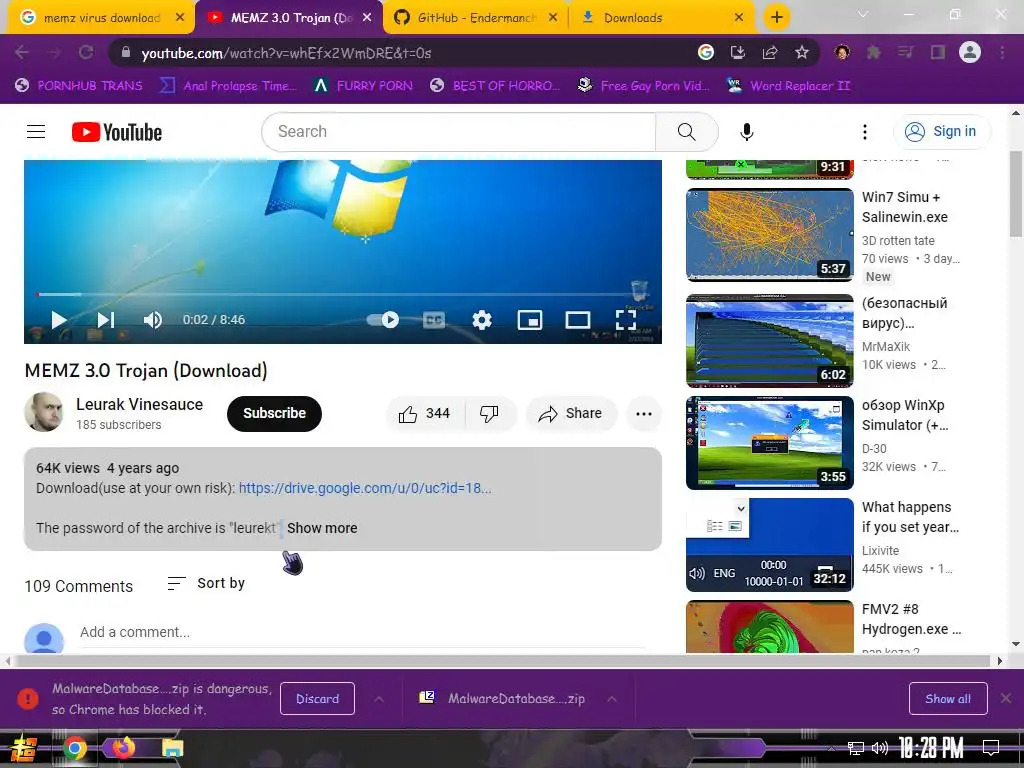
Task: Open Chrome extensions puzzle icon
Action: 873,52
